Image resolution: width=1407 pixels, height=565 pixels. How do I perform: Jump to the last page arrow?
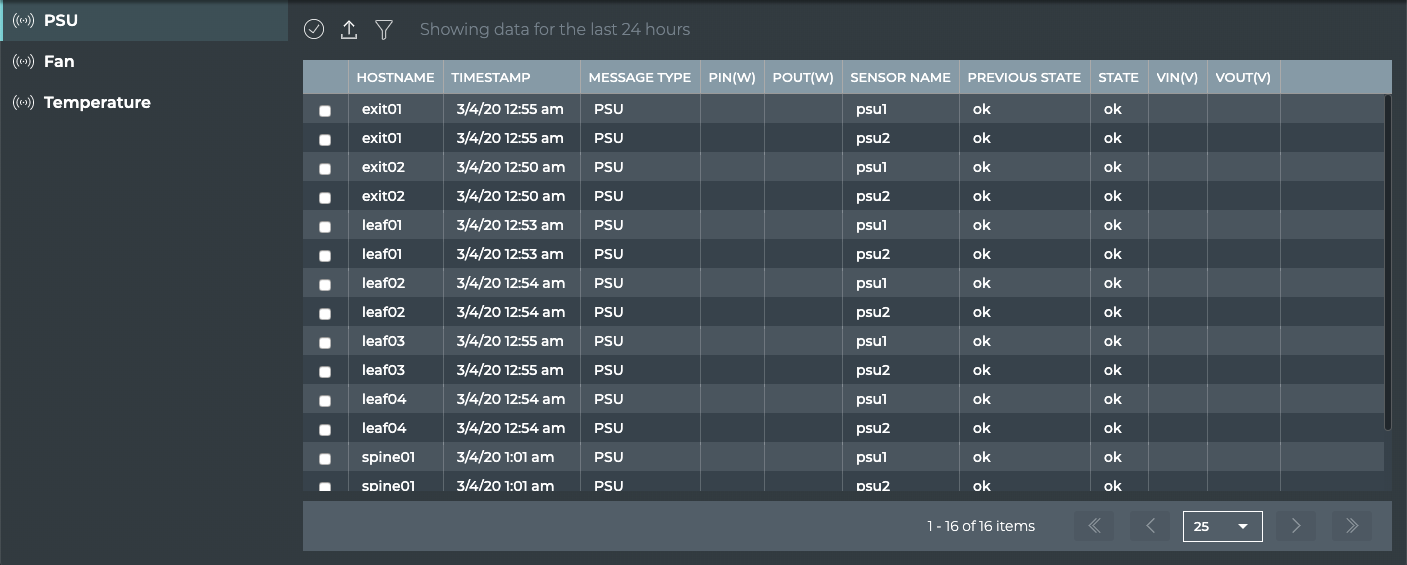coord(1352,526)
